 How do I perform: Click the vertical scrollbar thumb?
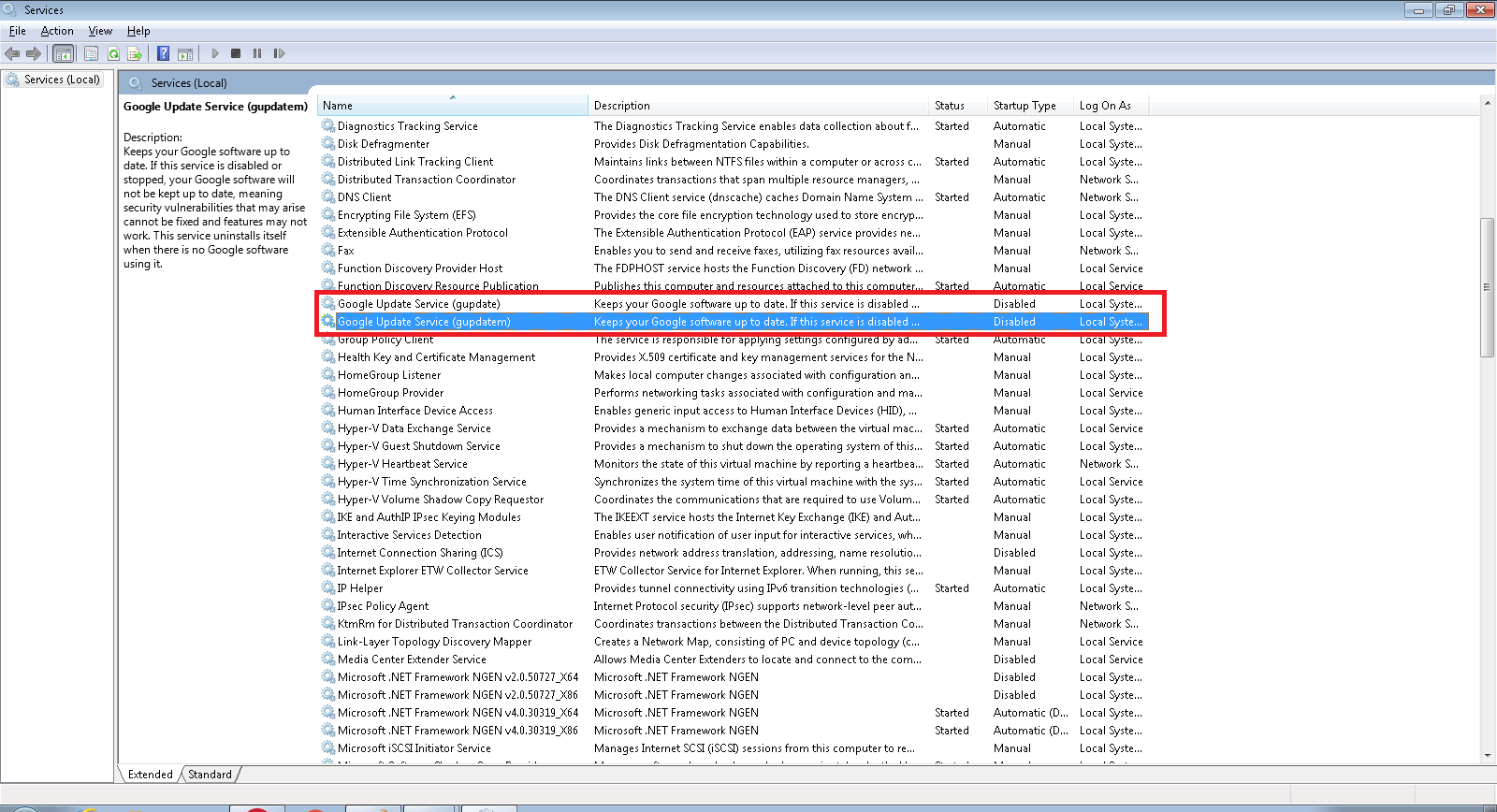click(x=1488, y=286)
